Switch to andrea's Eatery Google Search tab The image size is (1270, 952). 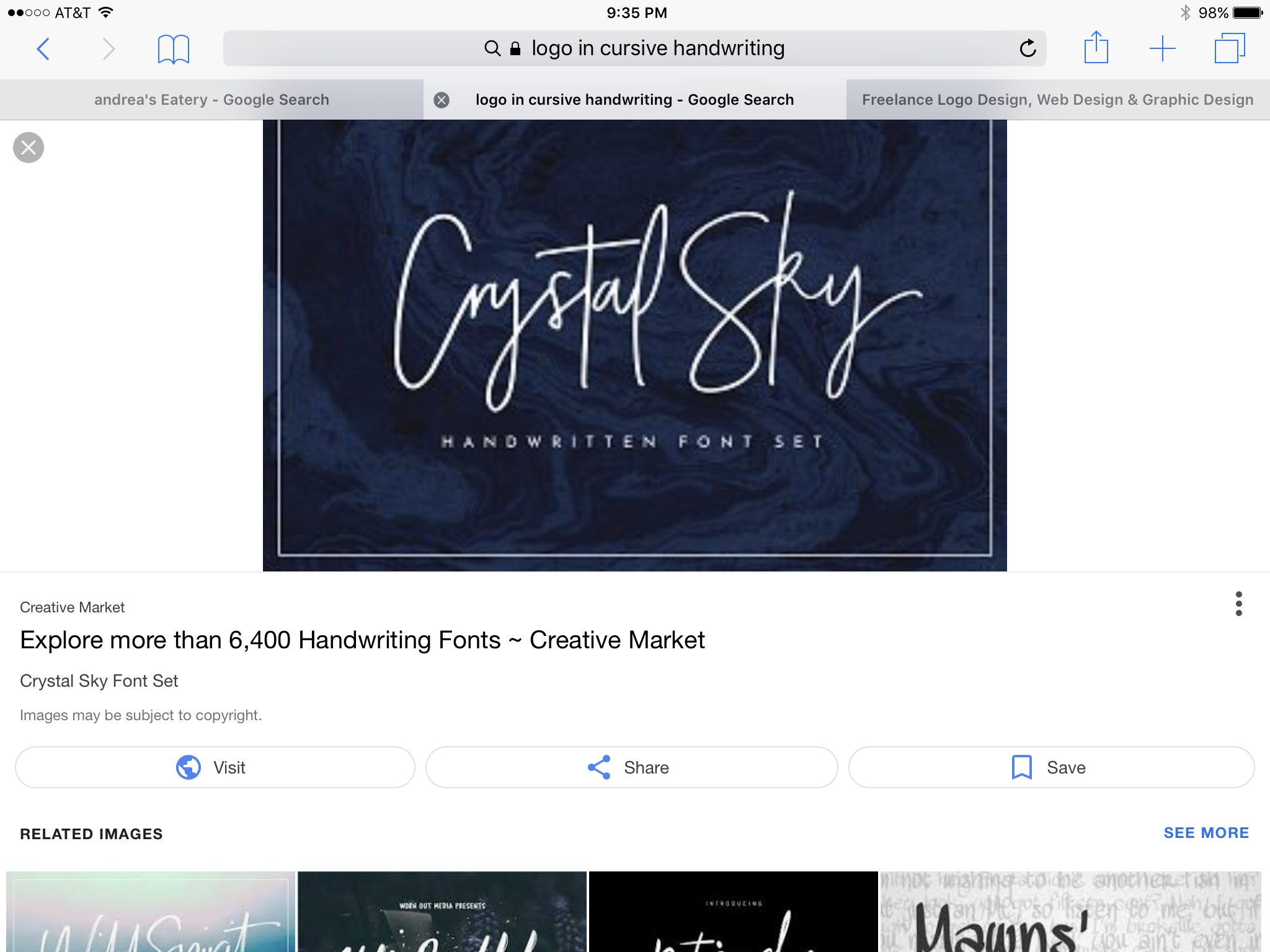(211, 100)
